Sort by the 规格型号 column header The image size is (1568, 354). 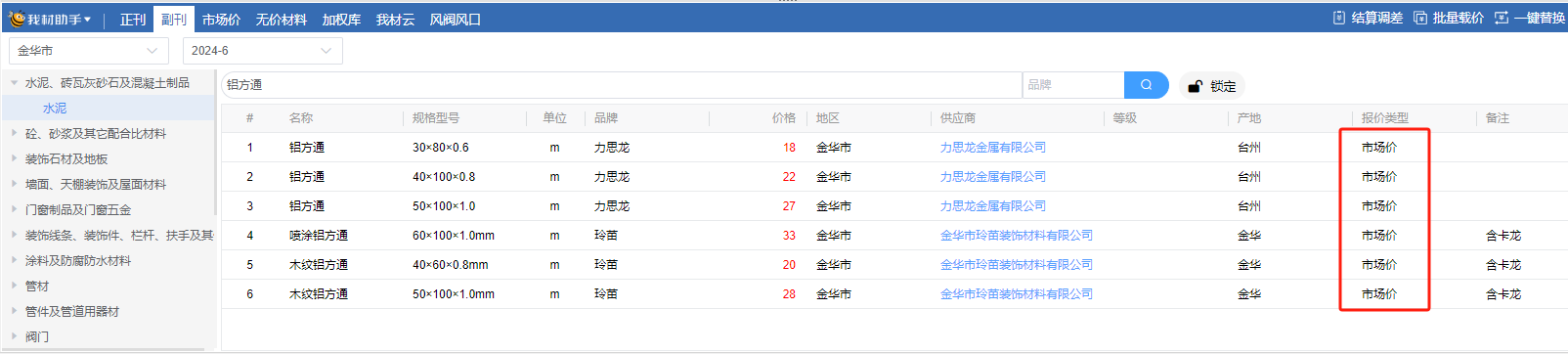pyautogui.click(x=435, y=118)
